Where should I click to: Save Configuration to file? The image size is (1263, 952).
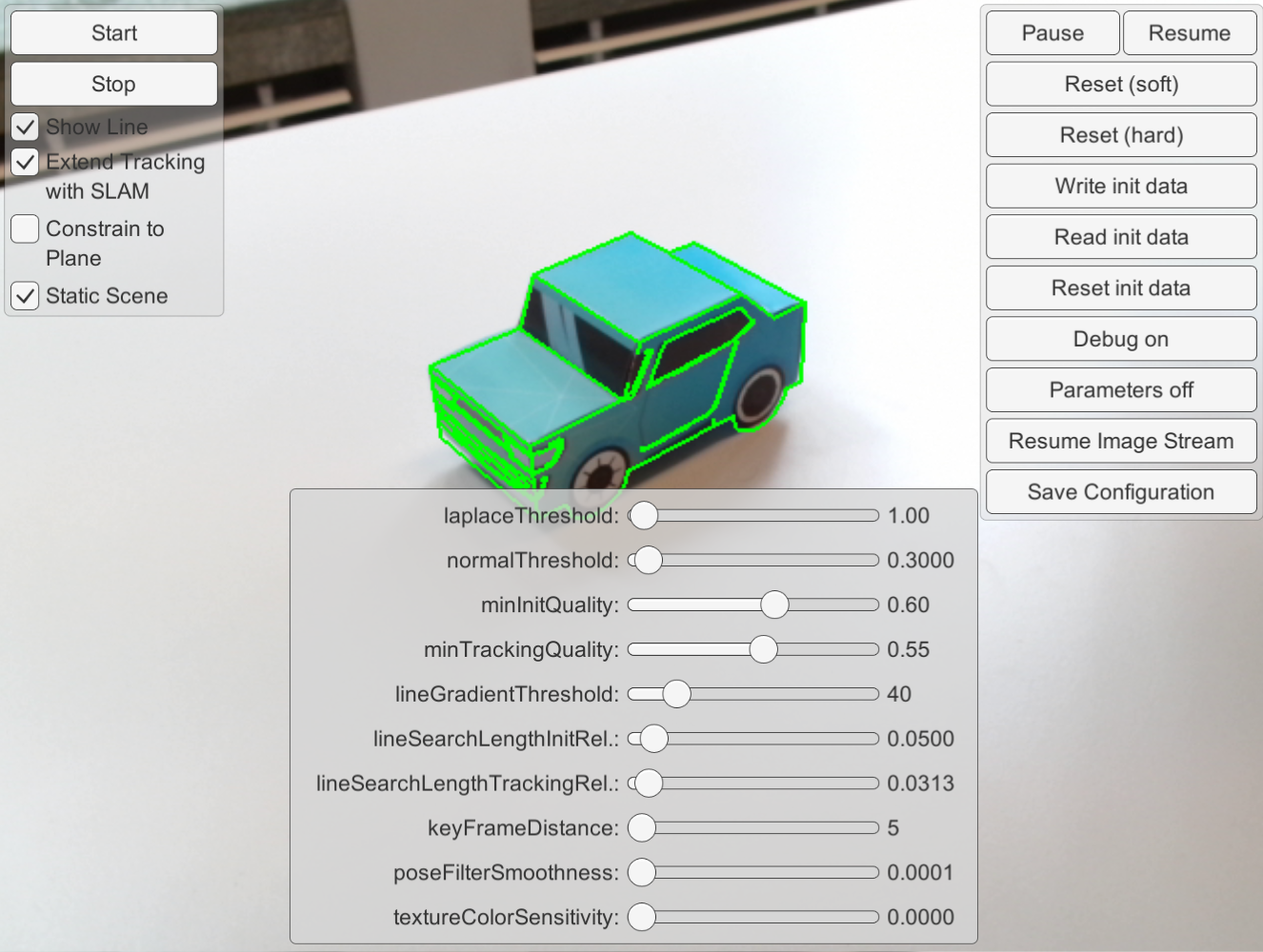coord(1121,492)
